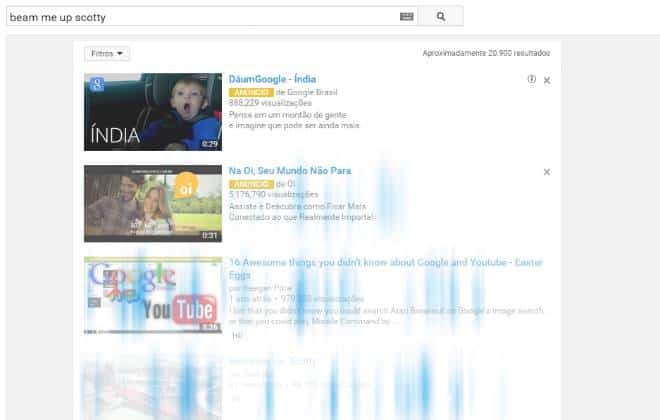Open the Filtros dropdown
Screen dimensions: 660x420
107,53
